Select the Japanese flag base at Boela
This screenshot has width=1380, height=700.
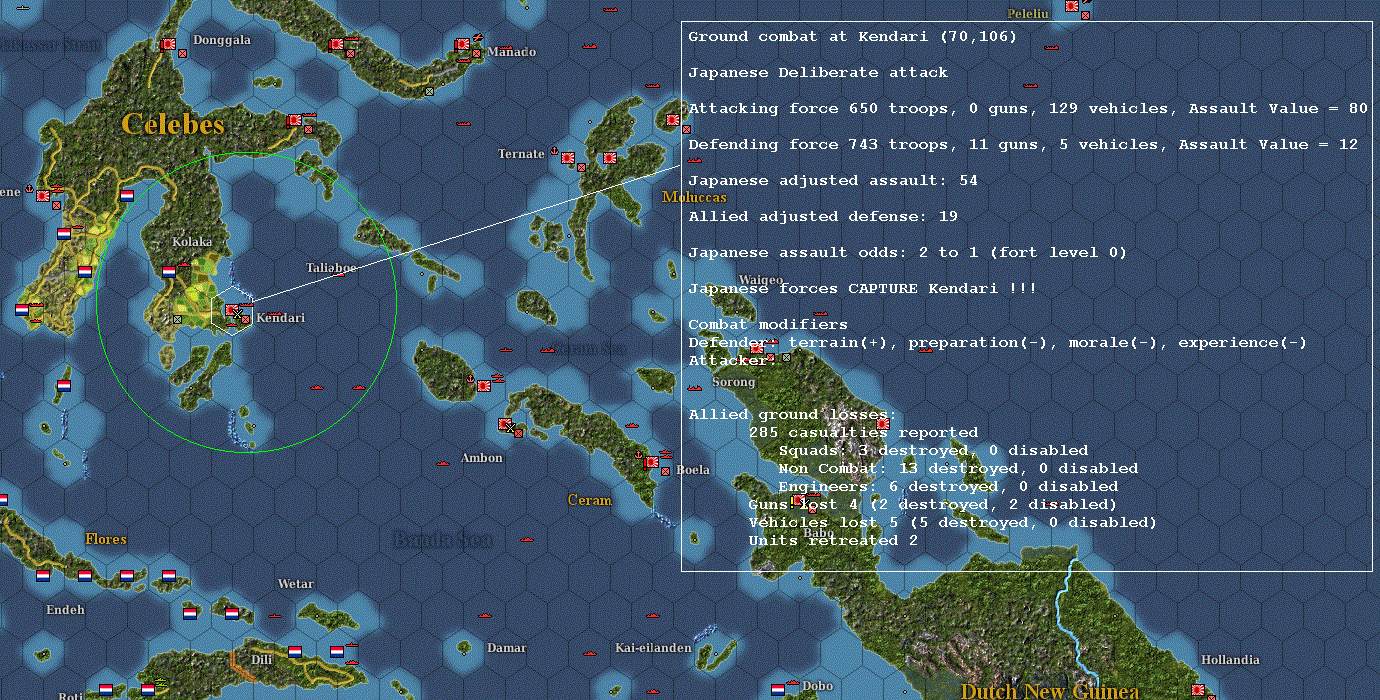point(652,463)
